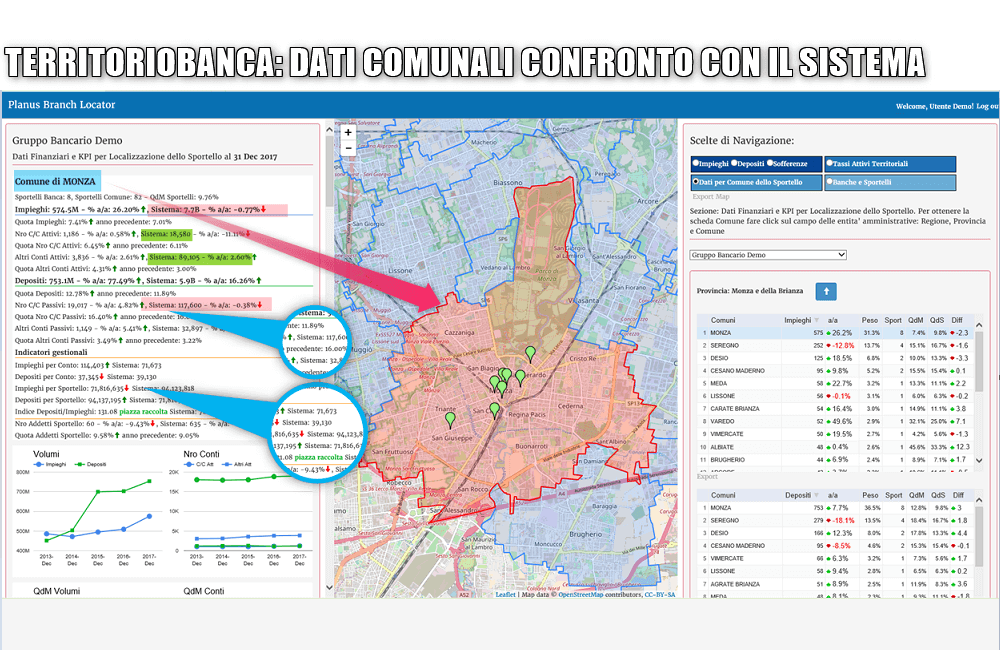This screenshot has width=1000, height=650.
Task: Click the Peso header in Impieghi table
Action: pyautogui.click(x=870, y=320)
